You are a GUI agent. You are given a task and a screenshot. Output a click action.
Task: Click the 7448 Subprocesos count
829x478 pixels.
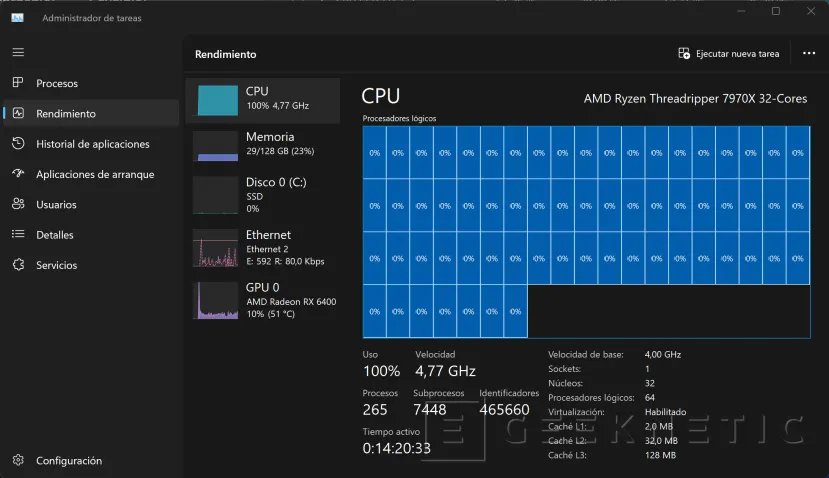429,410
